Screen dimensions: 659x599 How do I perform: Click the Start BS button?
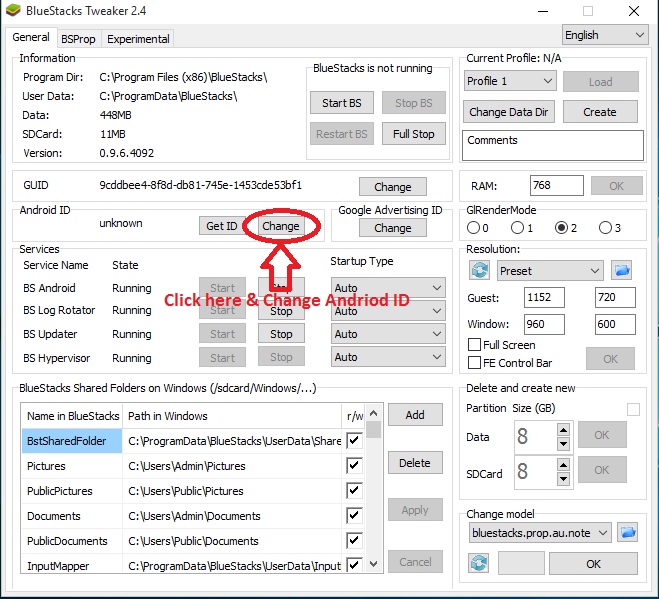coord(342,103)
